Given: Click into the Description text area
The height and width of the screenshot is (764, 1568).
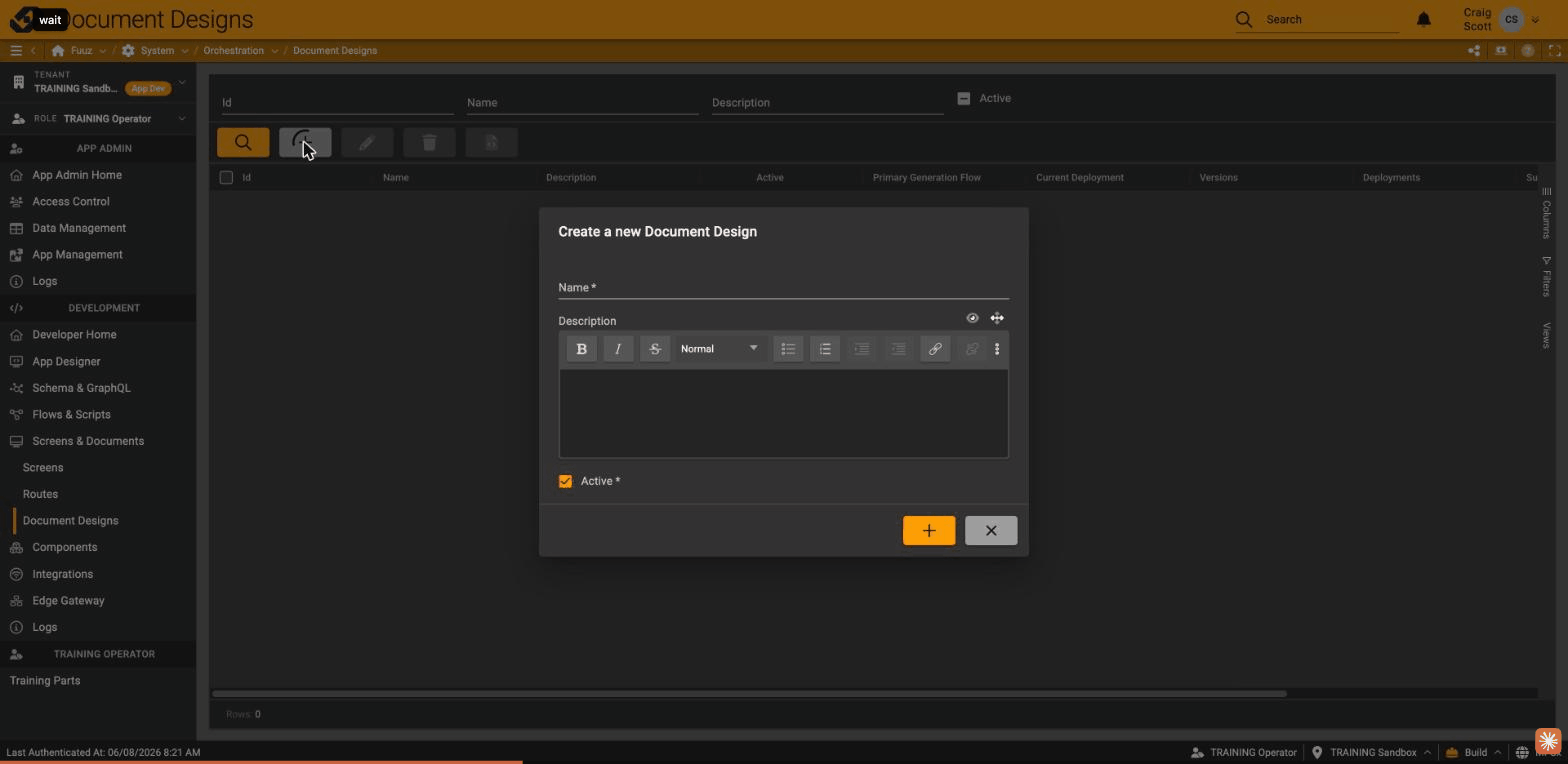Looking at the screenshot, I should point(783,413).
